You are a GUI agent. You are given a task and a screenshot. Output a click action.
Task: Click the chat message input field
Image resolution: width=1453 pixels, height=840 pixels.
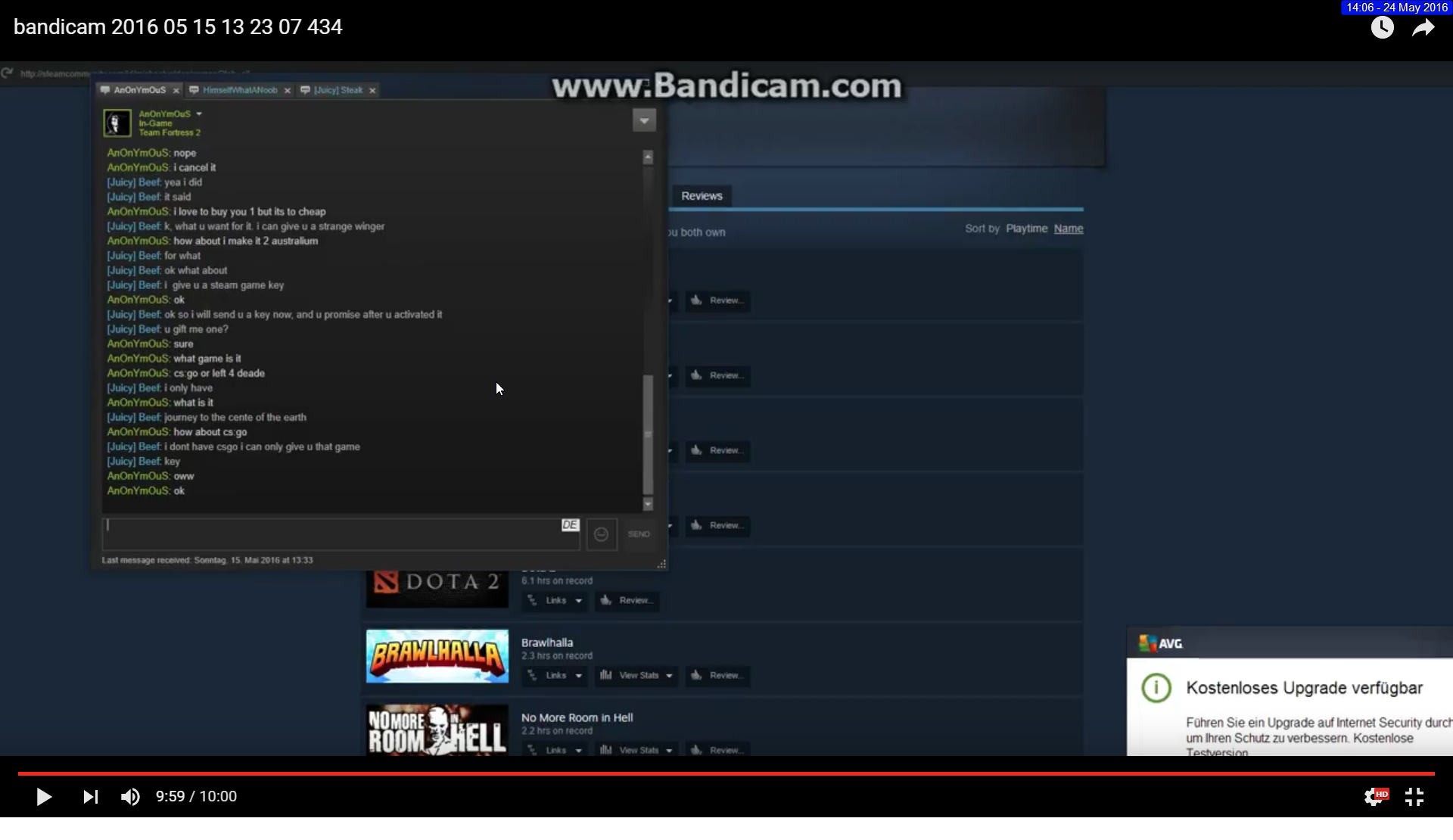click(x=333, y=534)
